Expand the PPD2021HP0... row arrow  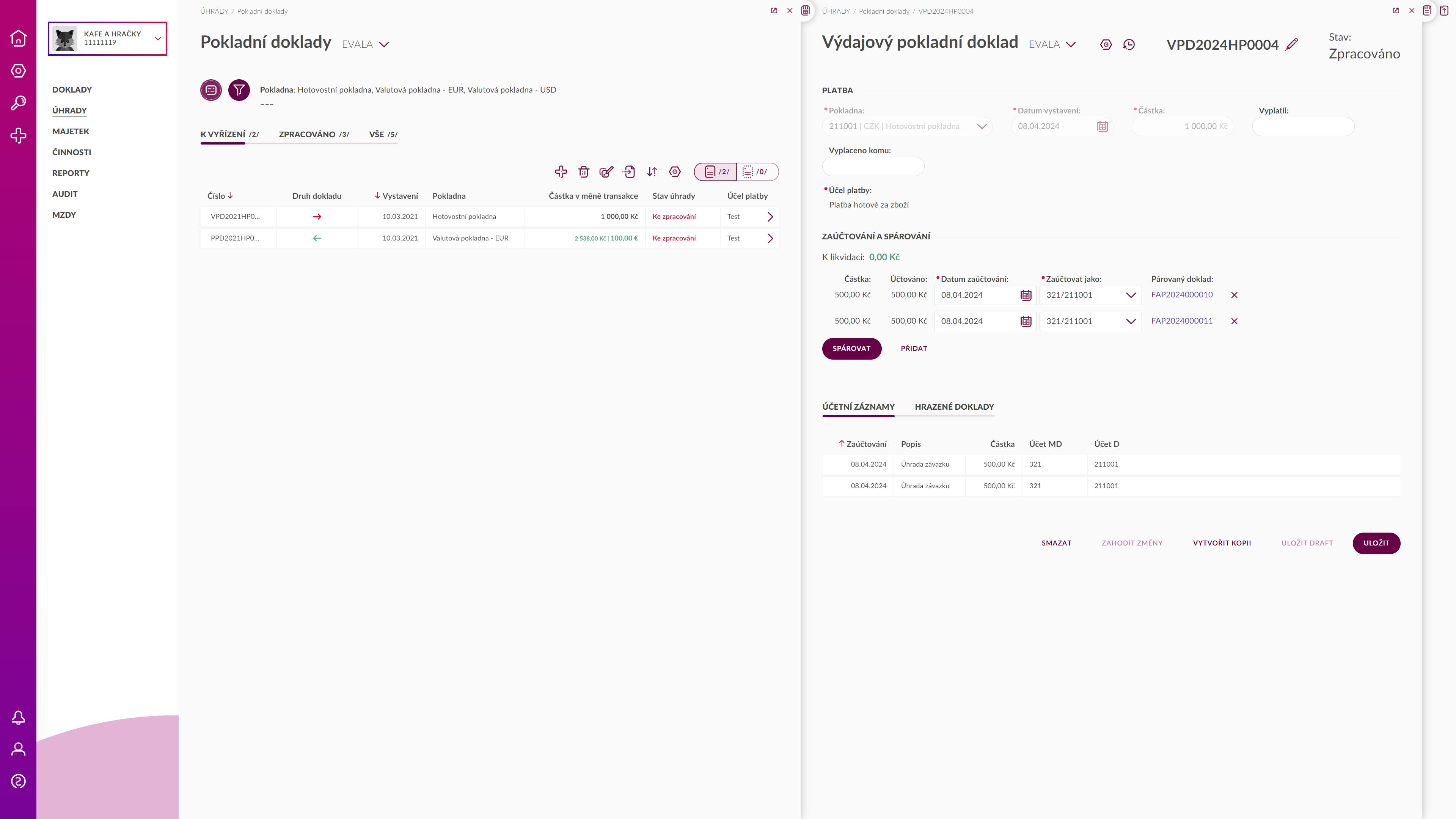point(770,239)
